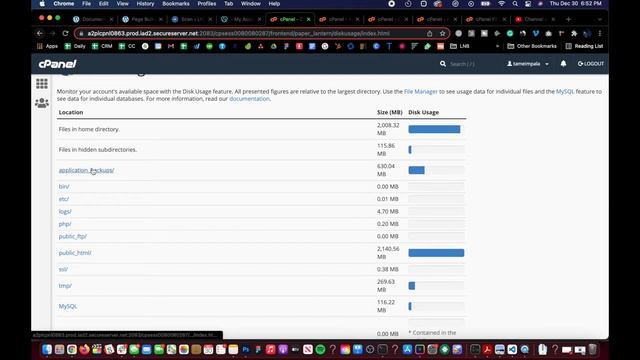Open the public_ftp/ directory link
The image size is (640, 360).
[73, 236]
